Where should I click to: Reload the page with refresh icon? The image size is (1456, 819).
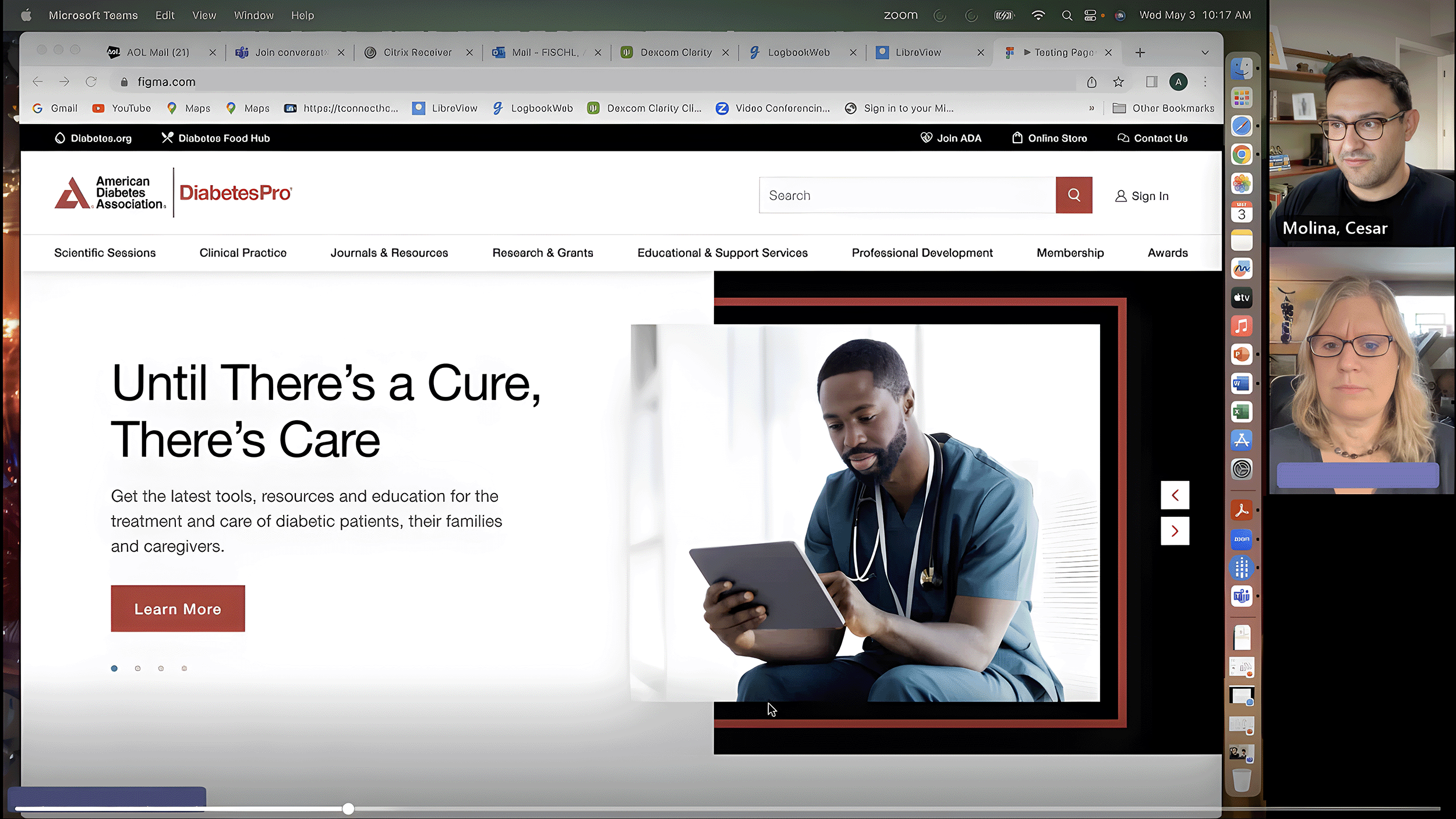tap(91, 82)
